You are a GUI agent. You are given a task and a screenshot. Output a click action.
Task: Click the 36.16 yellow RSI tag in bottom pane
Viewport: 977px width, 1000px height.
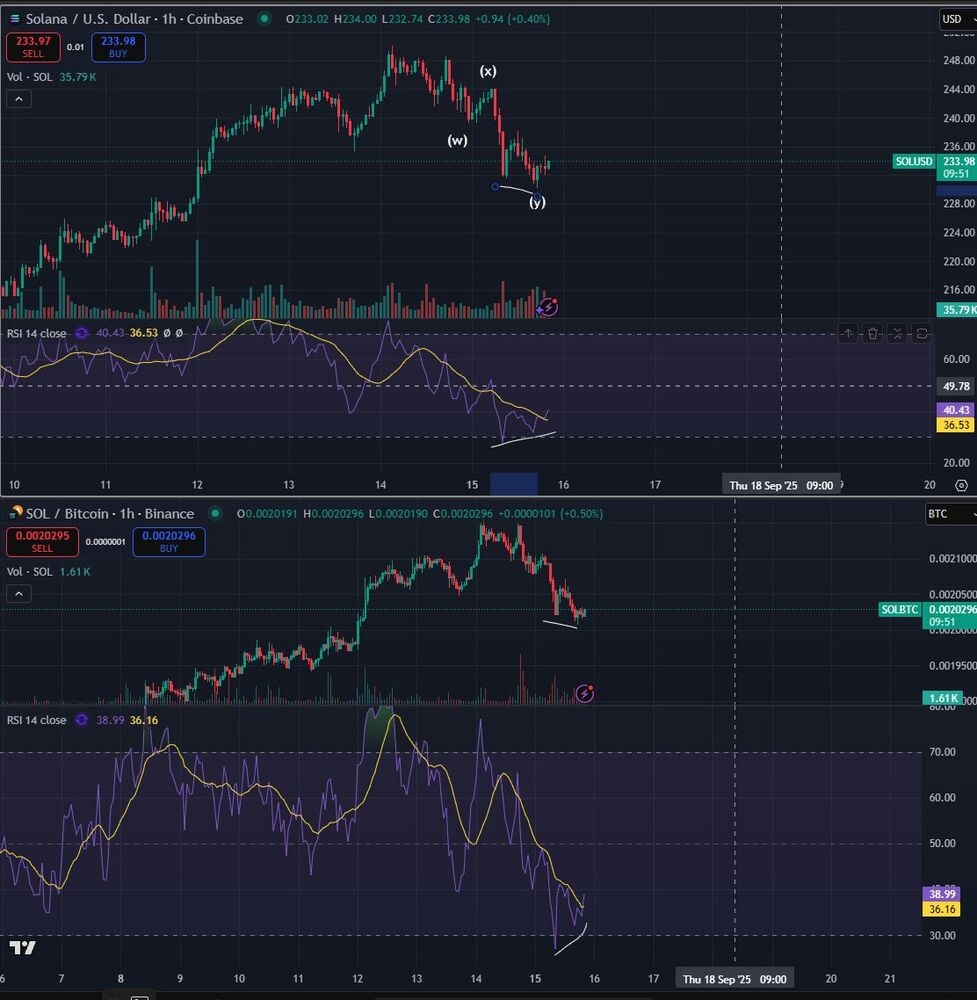(x=942, y=909)
